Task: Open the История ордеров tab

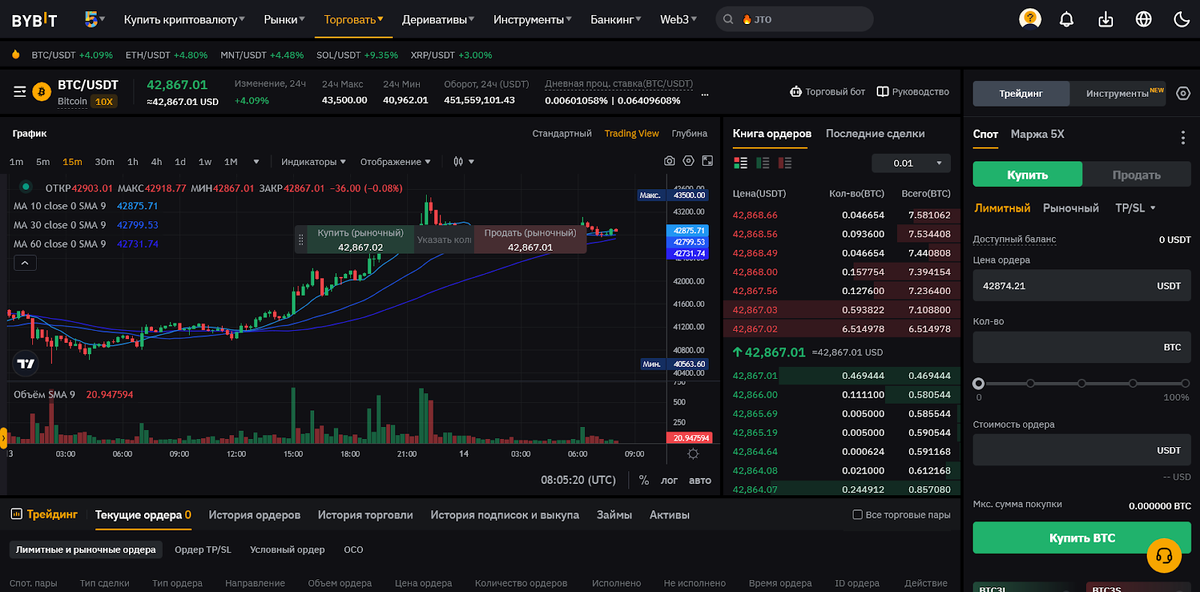Action: click(x=254, y=515)
